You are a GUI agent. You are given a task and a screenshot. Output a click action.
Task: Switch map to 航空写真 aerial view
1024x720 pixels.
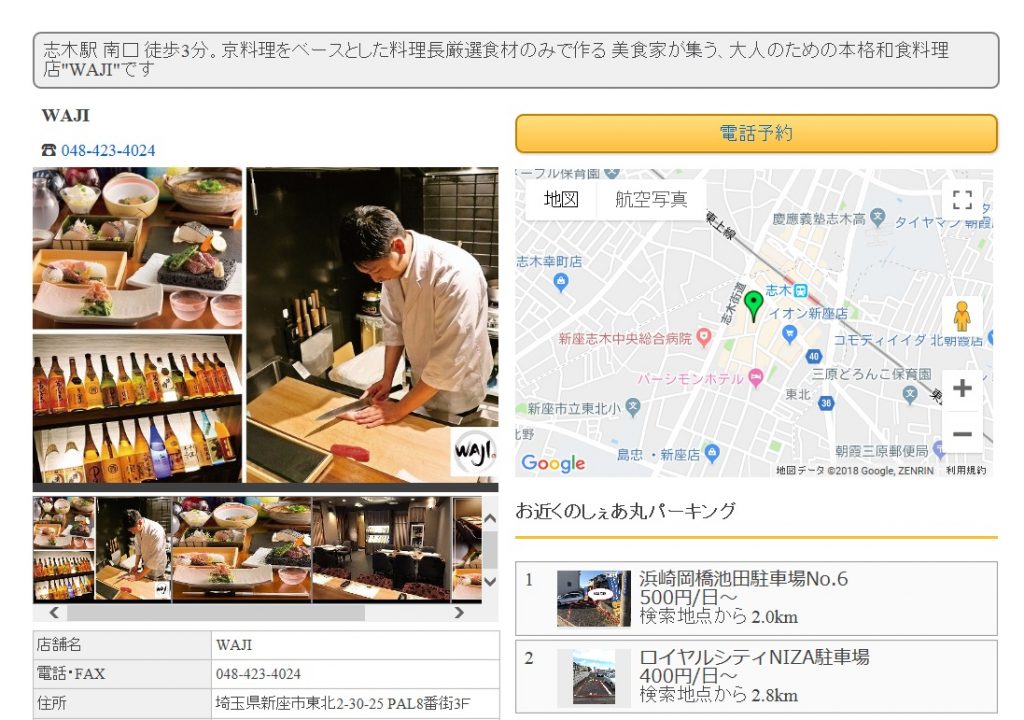(651, 199)
